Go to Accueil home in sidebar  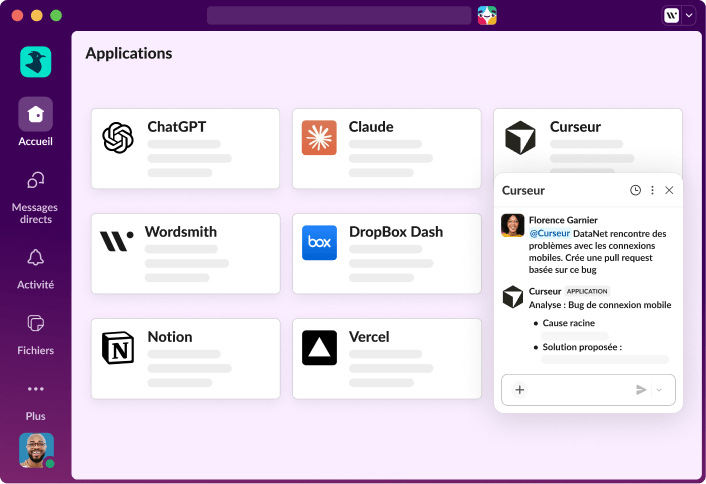click(36, 122)
